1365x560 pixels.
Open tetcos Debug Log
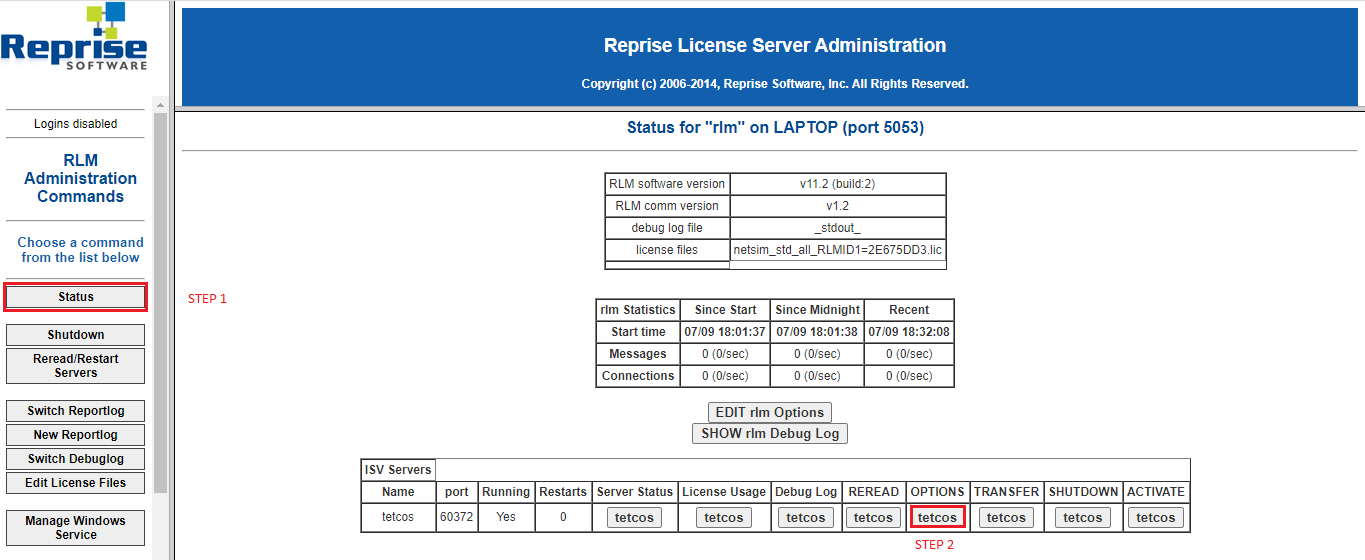point(806,518)
